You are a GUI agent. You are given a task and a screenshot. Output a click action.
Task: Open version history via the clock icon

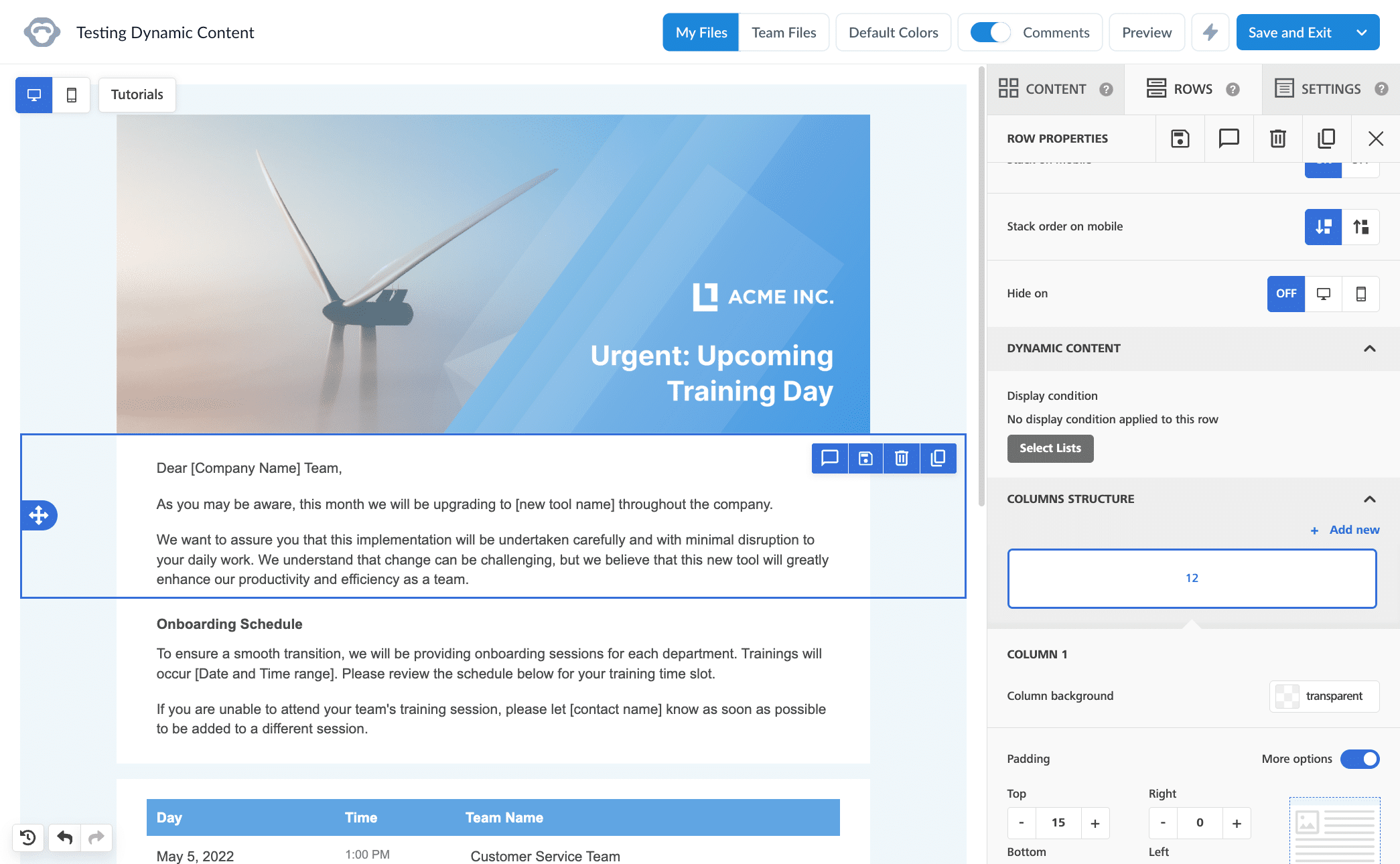28,837
